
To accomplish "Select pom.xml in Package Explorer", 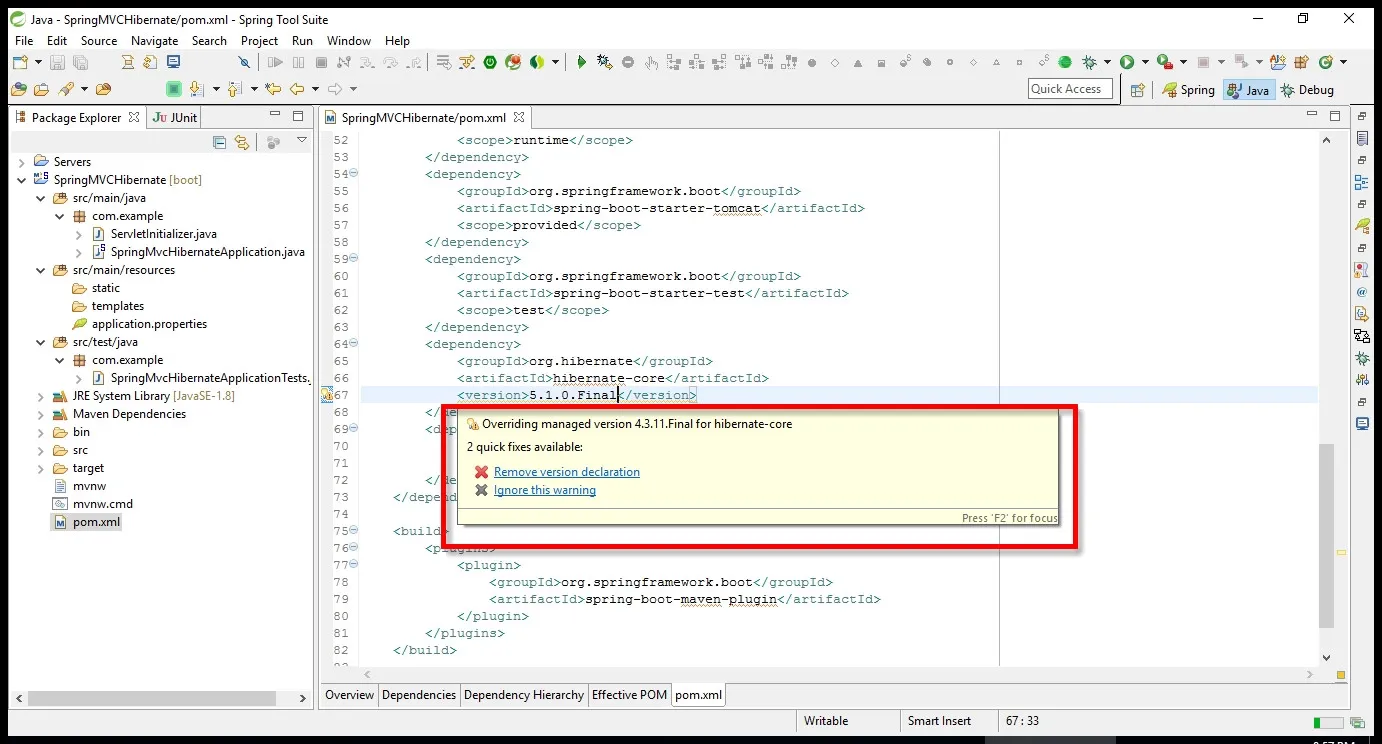I will [x=96, y=522].
